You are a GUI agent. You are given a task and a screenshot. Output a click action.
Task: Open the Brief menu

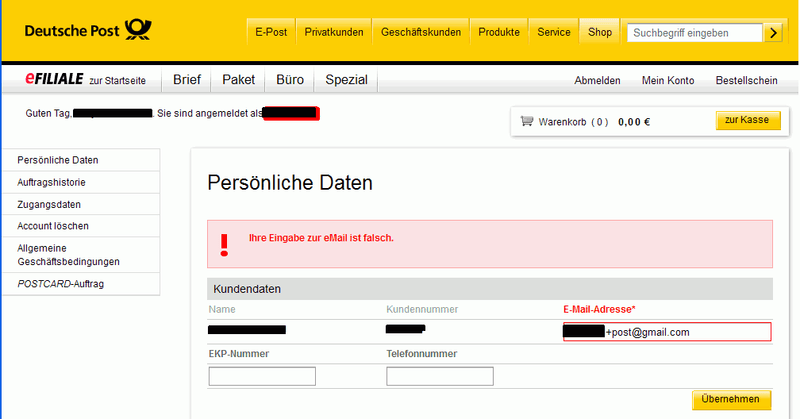coord(187,80)
